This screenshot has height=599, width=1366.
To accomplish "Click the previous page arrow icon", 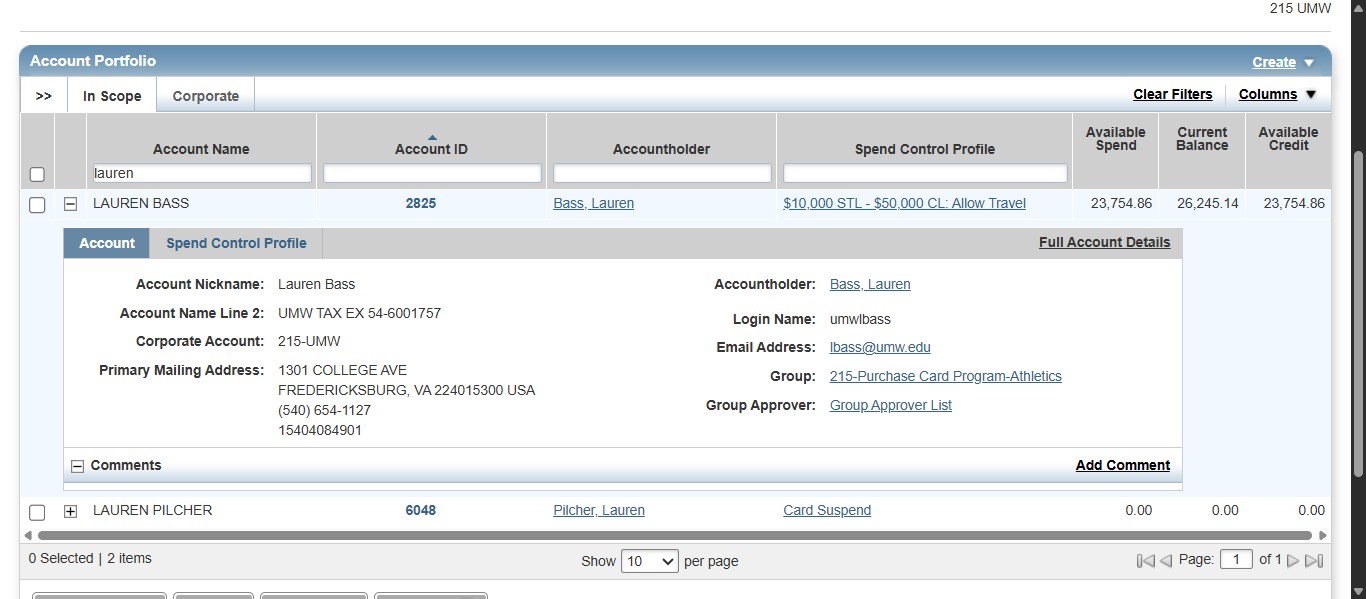I will coord(1164,560).
